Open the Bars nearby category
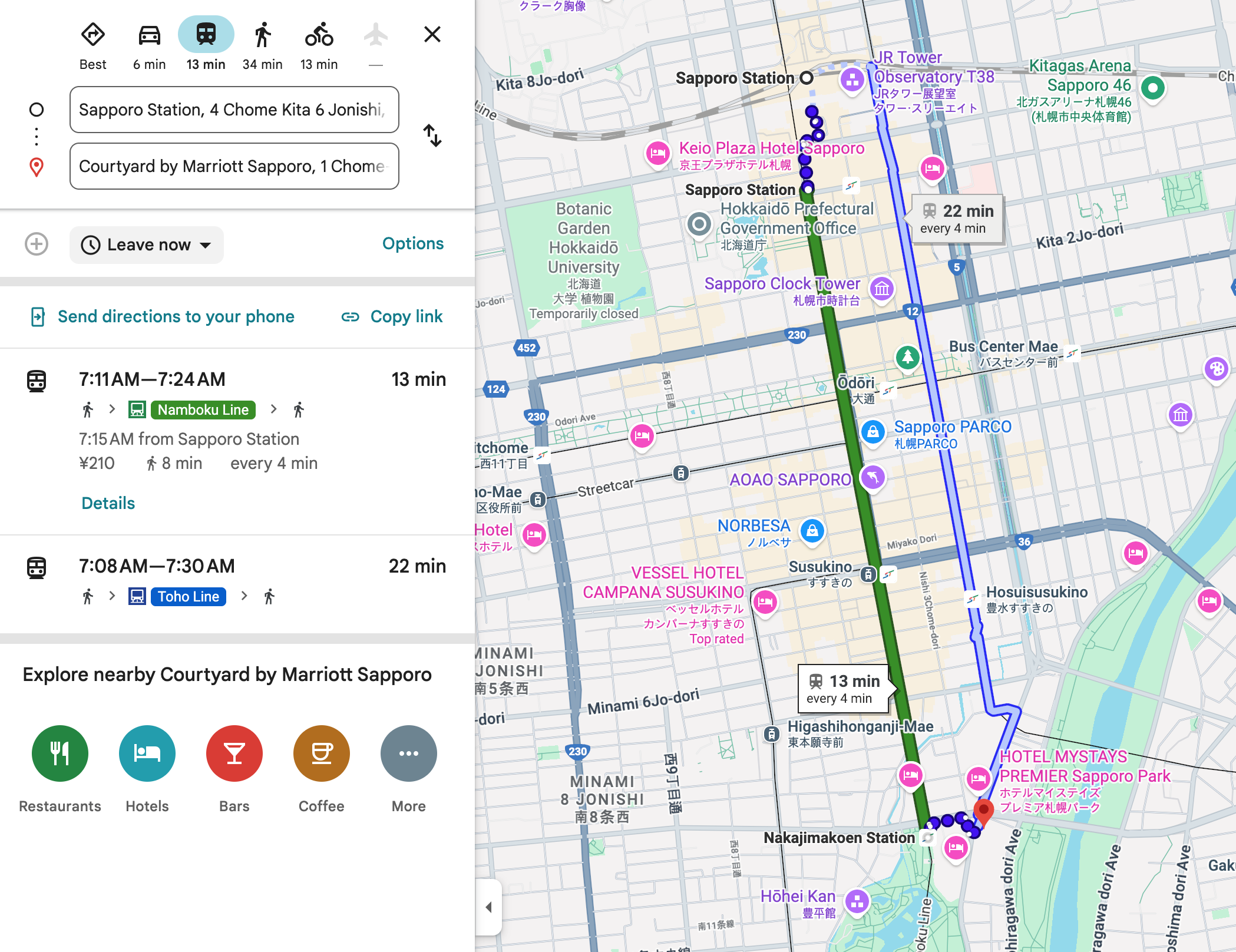 pyautogui.click(x=234, y=753)
